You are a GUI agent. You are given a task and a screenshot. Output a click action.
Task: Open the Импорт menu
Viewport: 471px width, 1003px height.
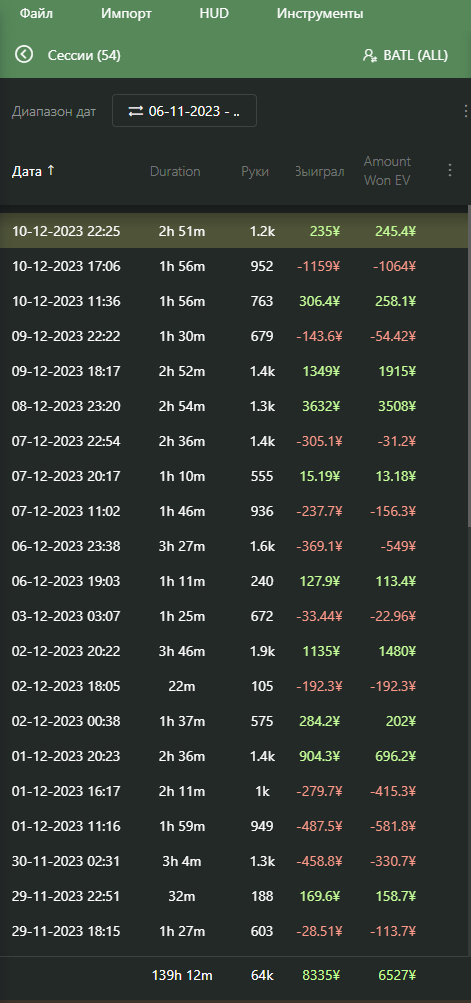coord(127,13)
